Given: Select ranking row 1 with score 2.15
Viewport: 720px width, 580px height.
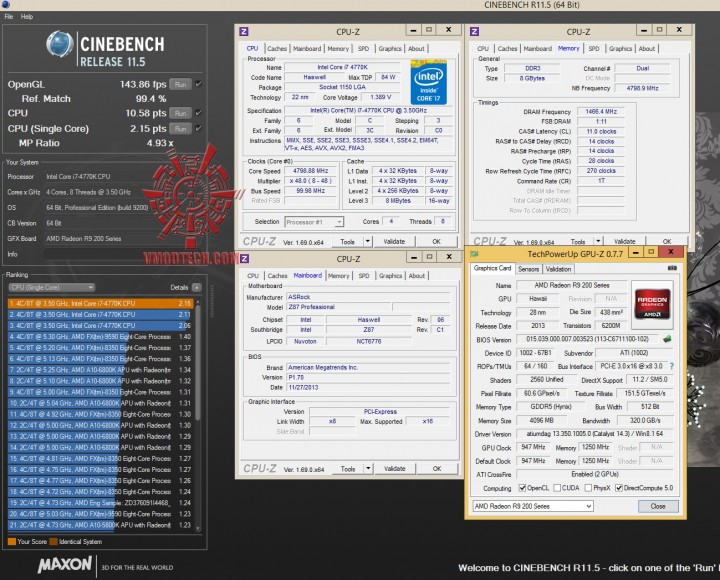Looking at the screenshot, I should tap(100, 304).
